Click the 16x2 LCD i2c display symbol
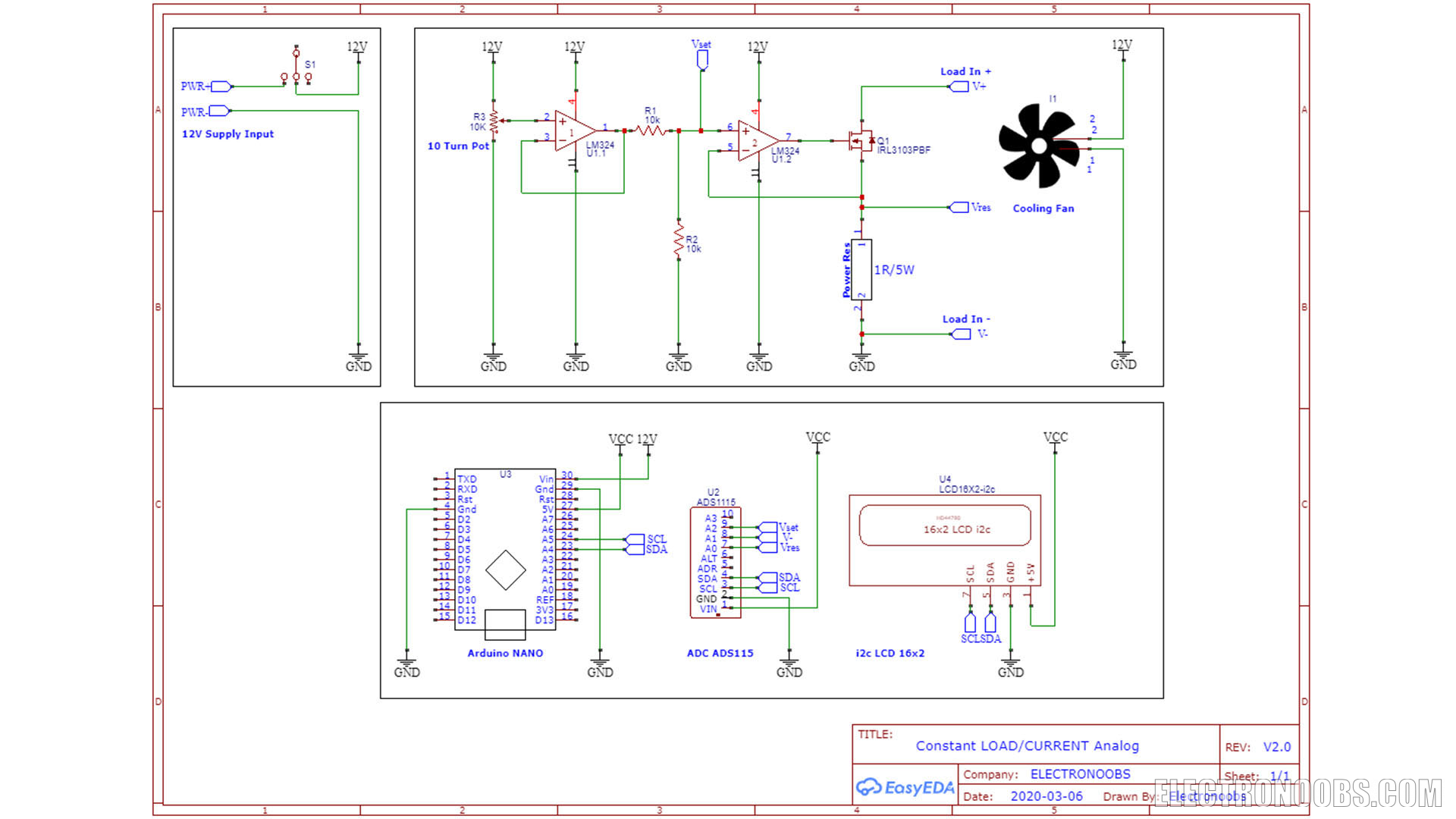 click(x=945, y=540)
